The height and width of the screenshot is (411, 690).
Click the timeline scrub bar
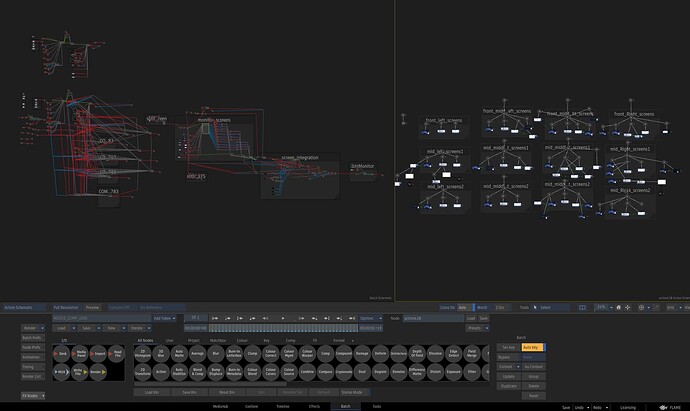tap(283, 328)
